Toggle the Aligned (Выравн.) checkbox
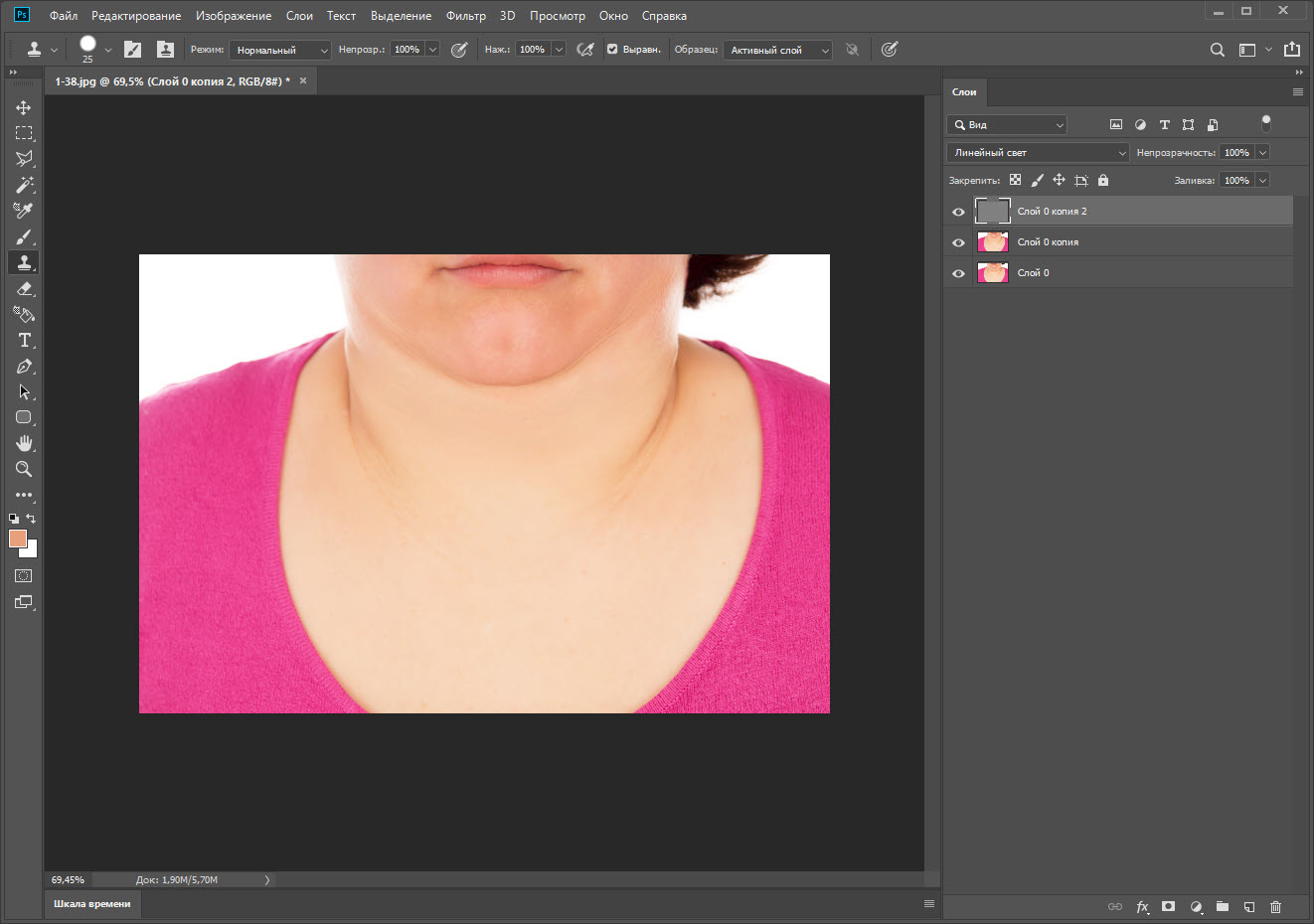Viewport: 1314px width, 924px height. tap(612, 50)
